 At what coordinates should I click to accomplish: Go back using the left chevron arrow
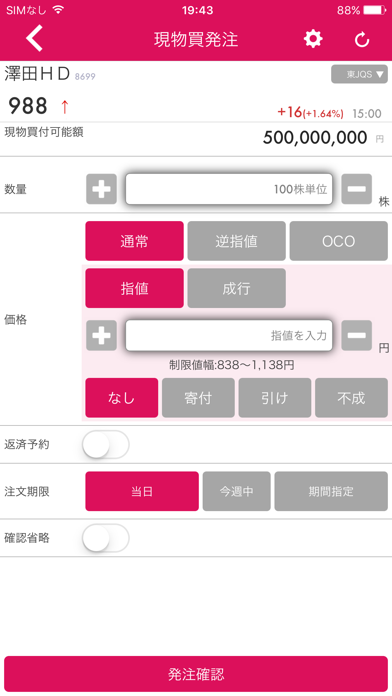pos(35,39)
